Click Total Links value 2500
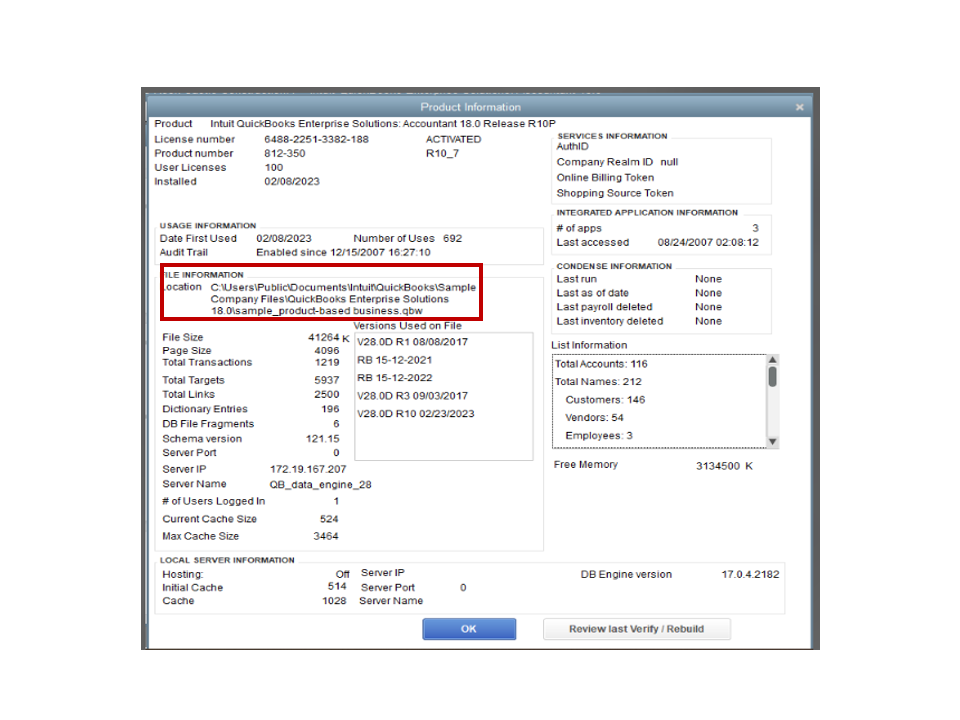The height and width of the screenshot is (720, 960). (x=327, y=395)
